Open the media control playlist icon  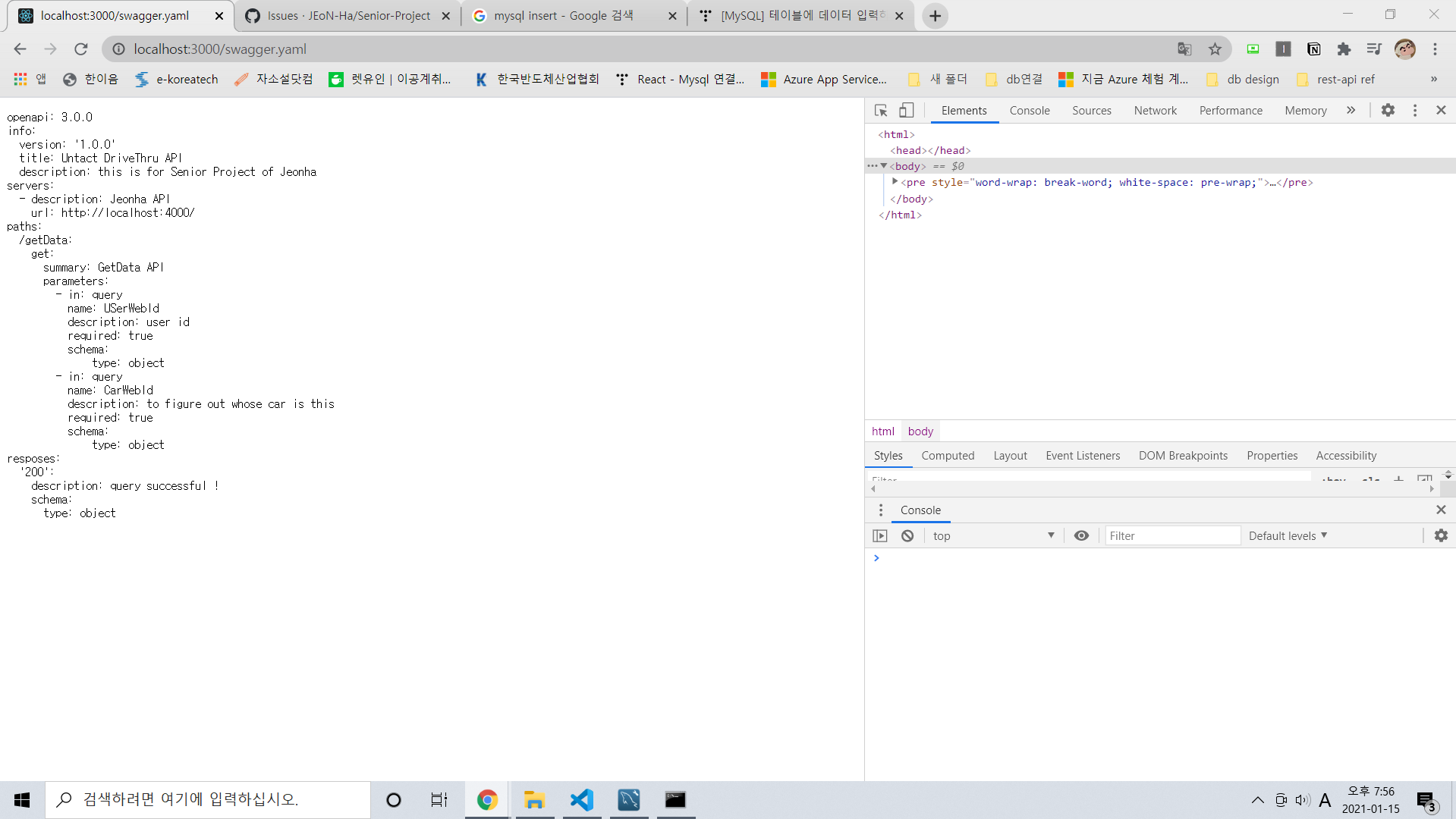1374,49
